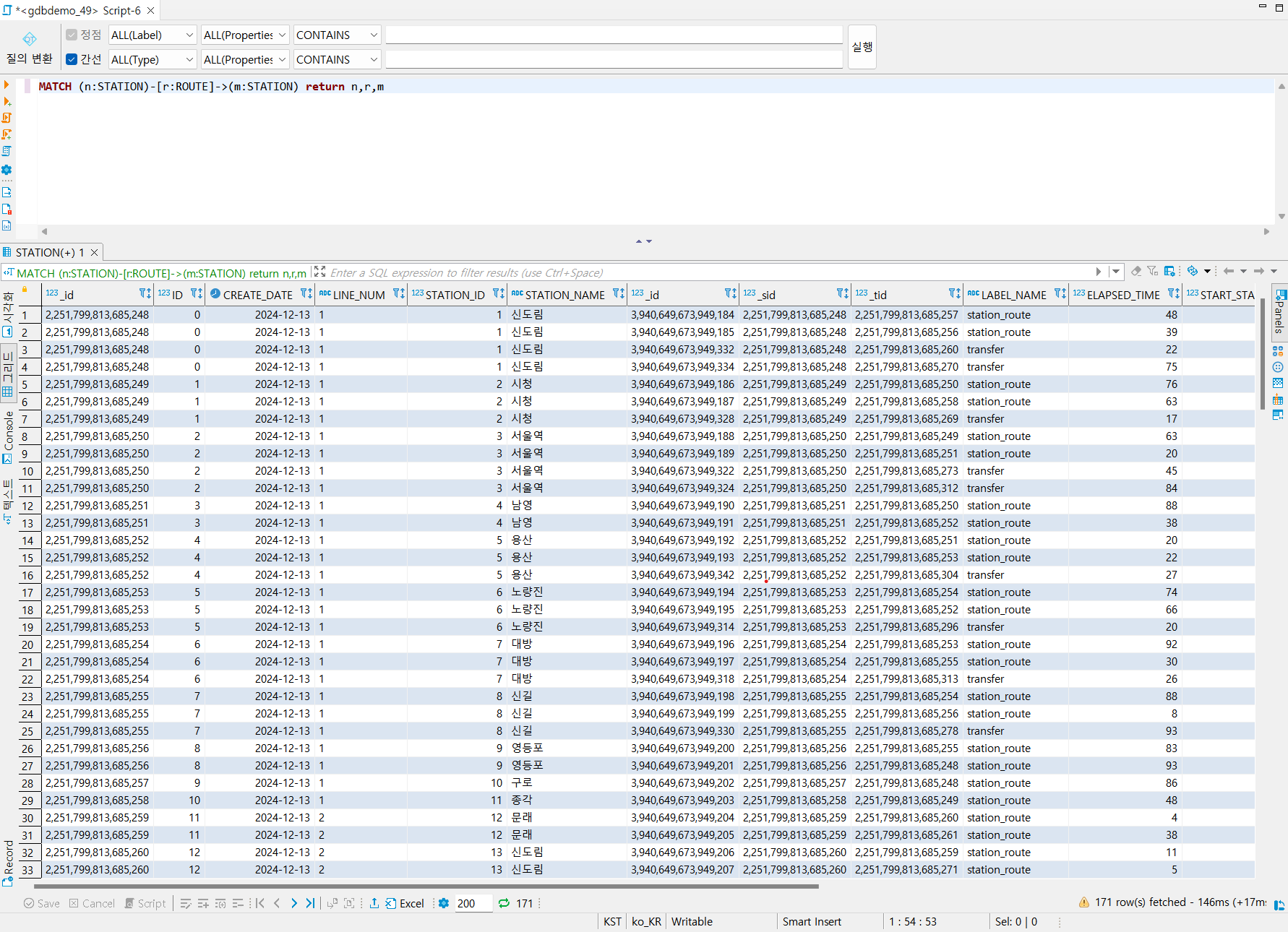Click the fetch size field showing 200
The image size is (1288, 932).
click(x=473, y=903)
